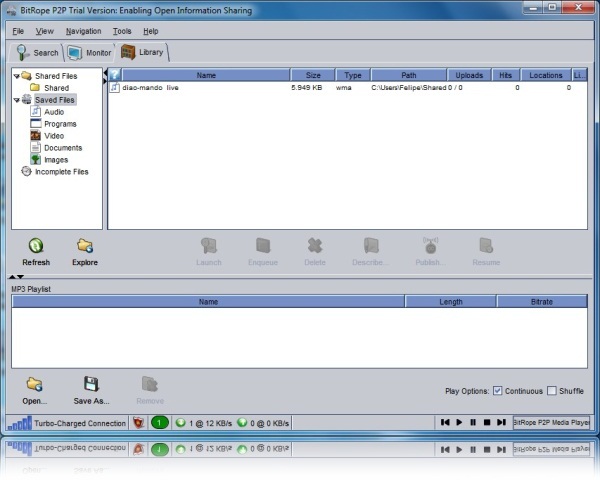Toggle the Continuous play checkbox
The image size is (600, 480).
coord(497,391)
